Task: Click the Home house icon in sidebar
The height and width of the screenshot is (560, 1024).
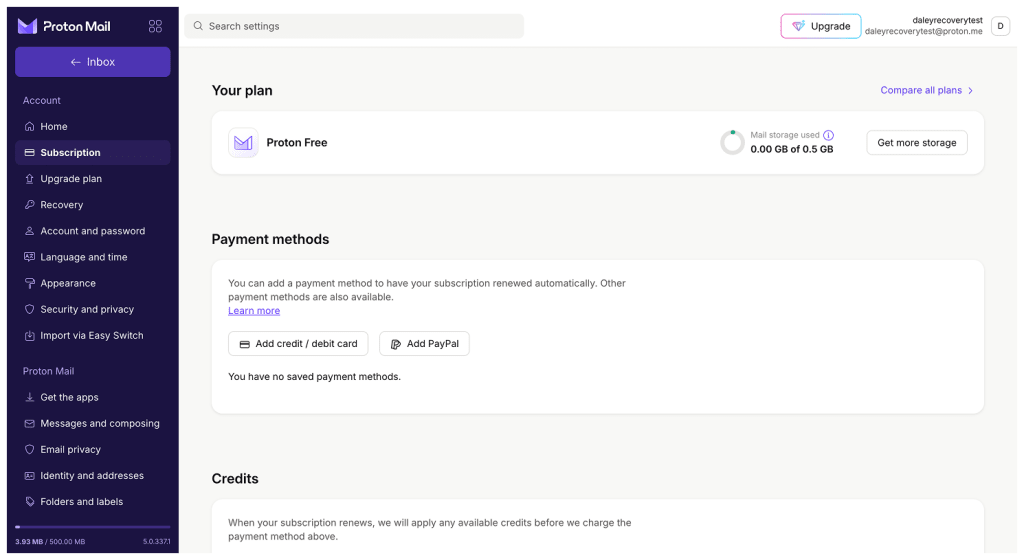Action: click(29, 127)
